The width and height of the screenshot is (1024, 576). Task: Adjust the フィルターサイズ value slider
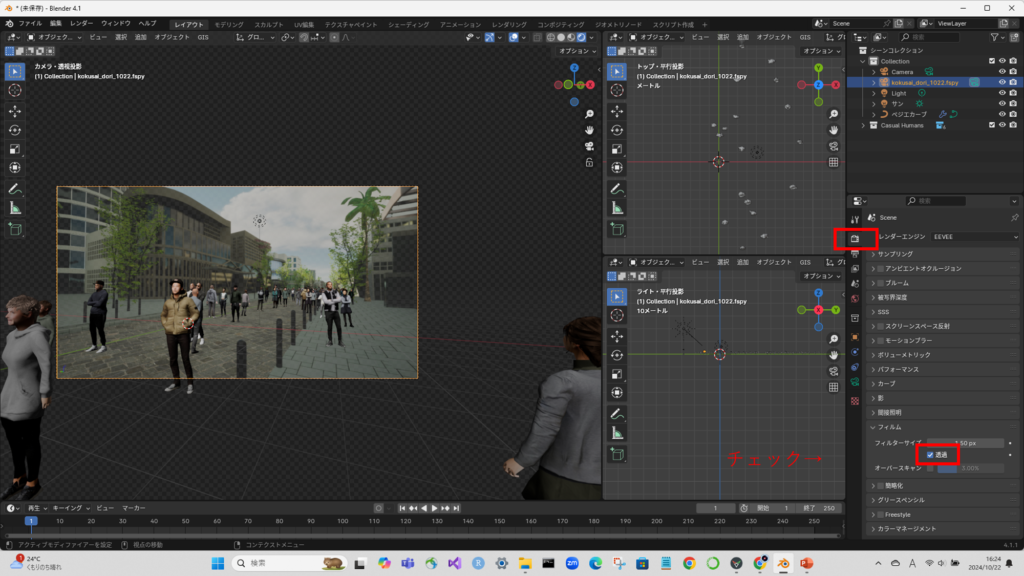965,441
